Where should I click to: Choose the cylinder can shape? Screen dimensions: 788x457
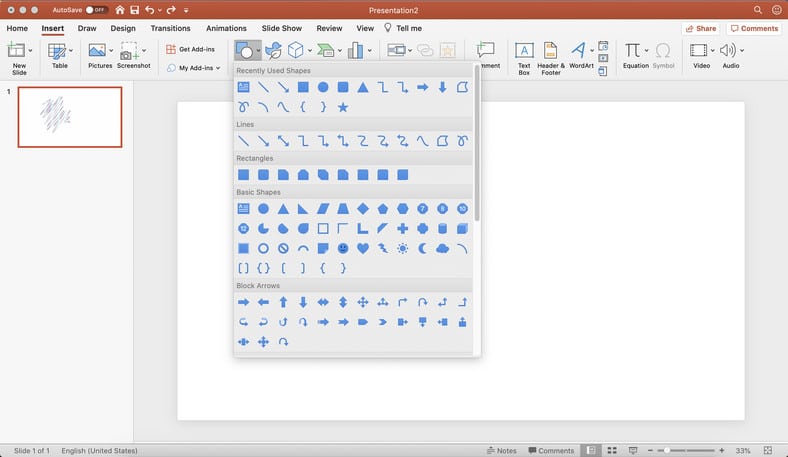[442, 229]
